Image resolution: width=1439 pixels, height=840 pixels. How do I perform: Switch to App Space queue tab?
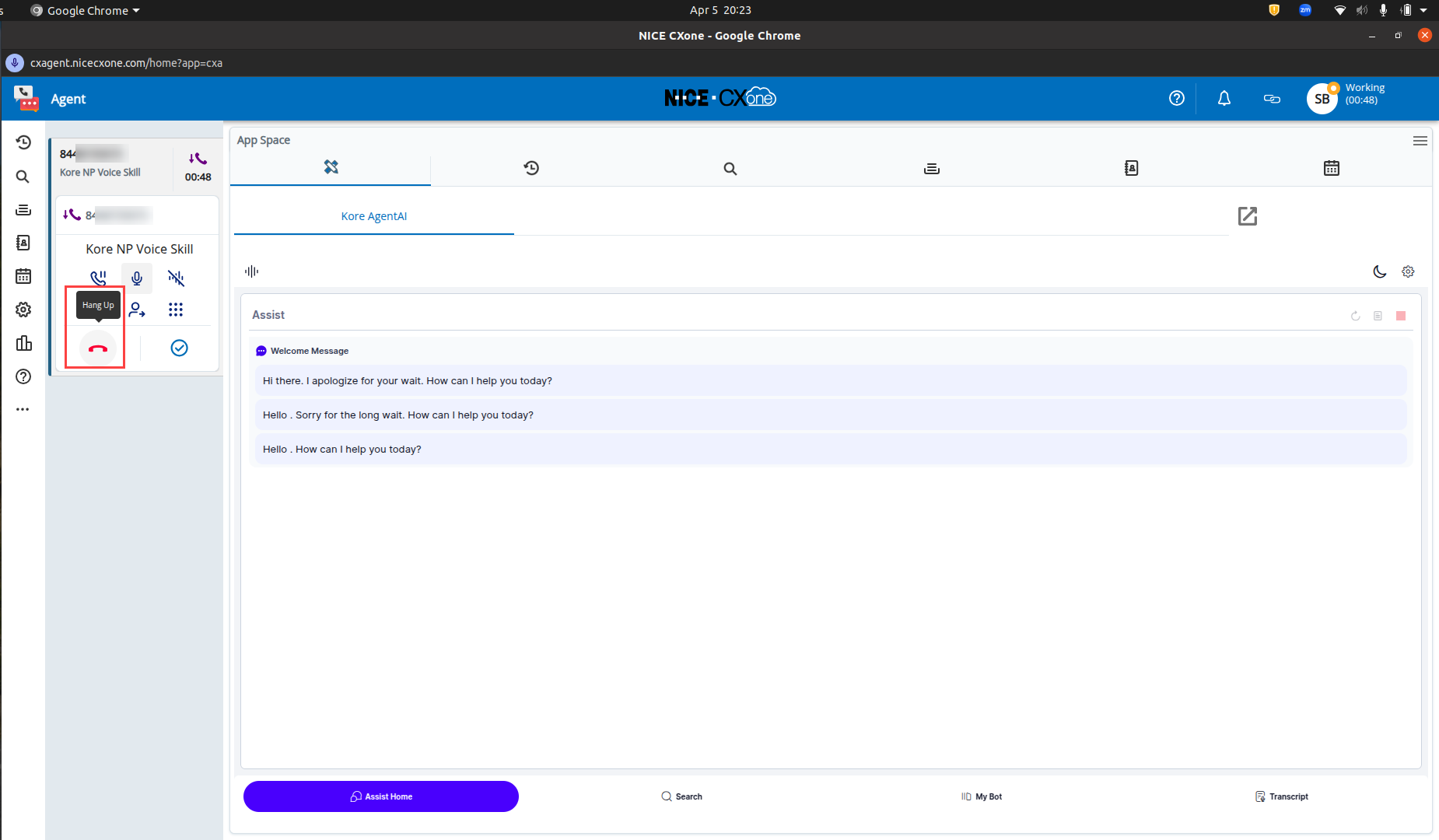[x=932, y=169]
